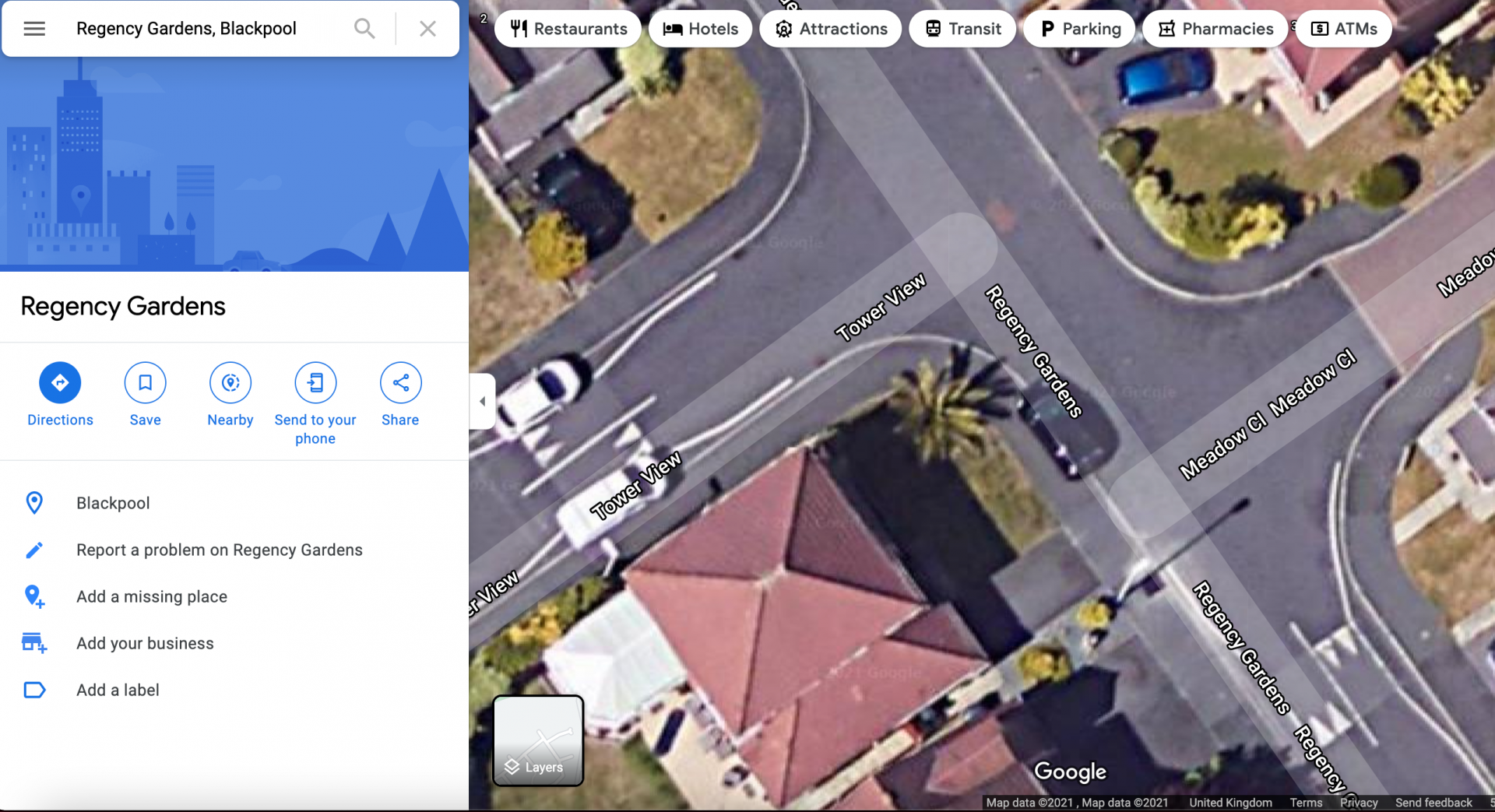The width and height of the screenshot is (1495, 812).
Task: Add a label to this place
Action: (118, 691)
